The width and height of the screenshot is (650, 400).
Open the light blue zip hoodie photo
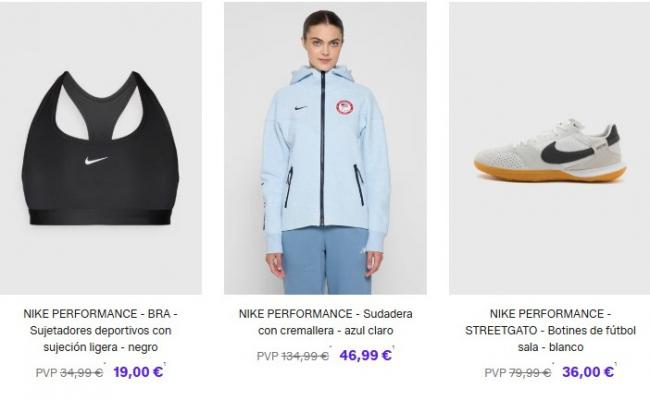pyautogui.click(x=325, y=148)
